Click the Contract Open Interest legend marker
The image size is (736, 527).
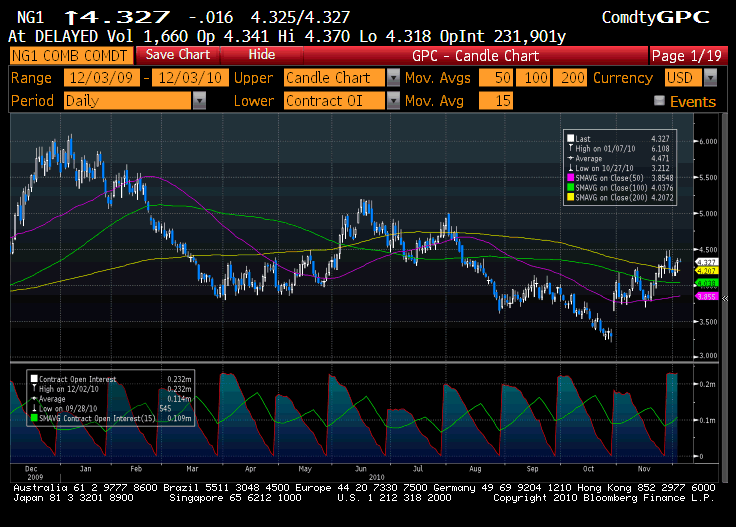click(x=35, y=378)
